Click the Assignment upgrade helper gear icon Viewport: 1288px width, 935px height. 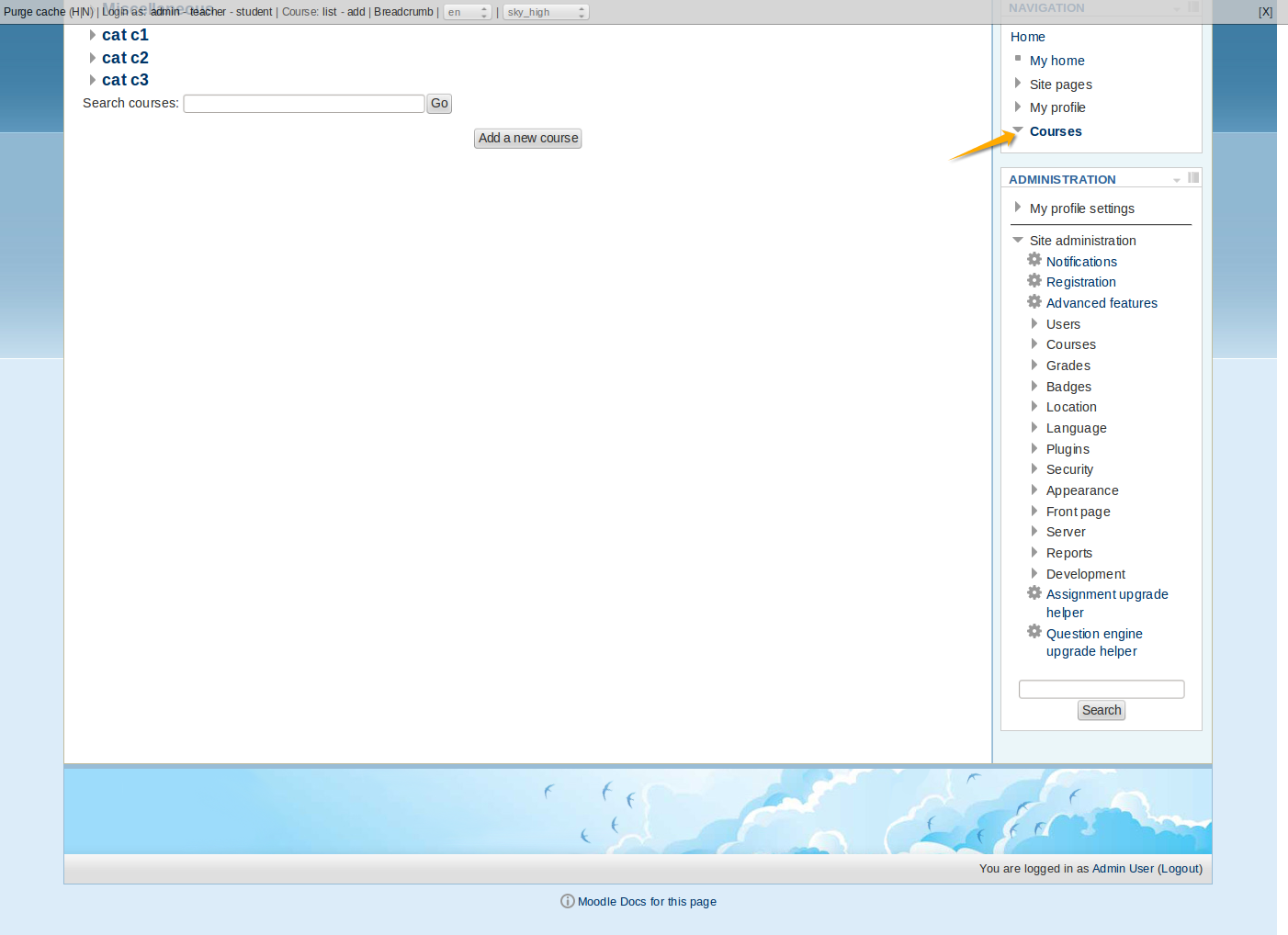coord(1034,593)
